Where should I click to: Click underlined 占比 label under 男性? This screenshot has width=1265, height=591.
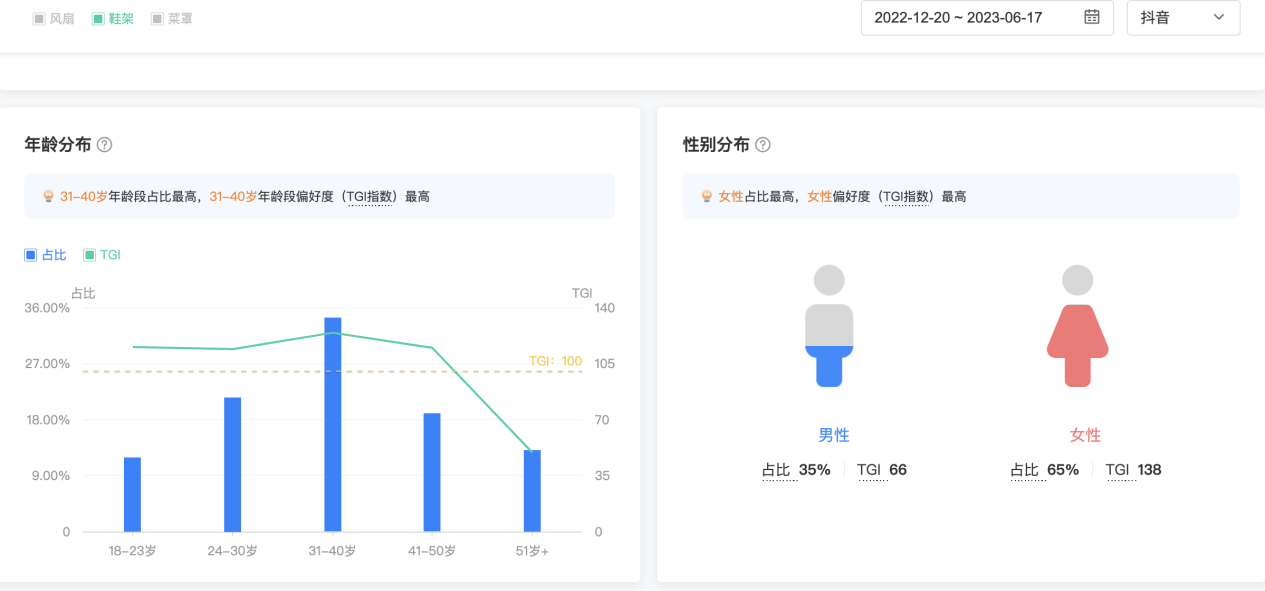(776, 470)
